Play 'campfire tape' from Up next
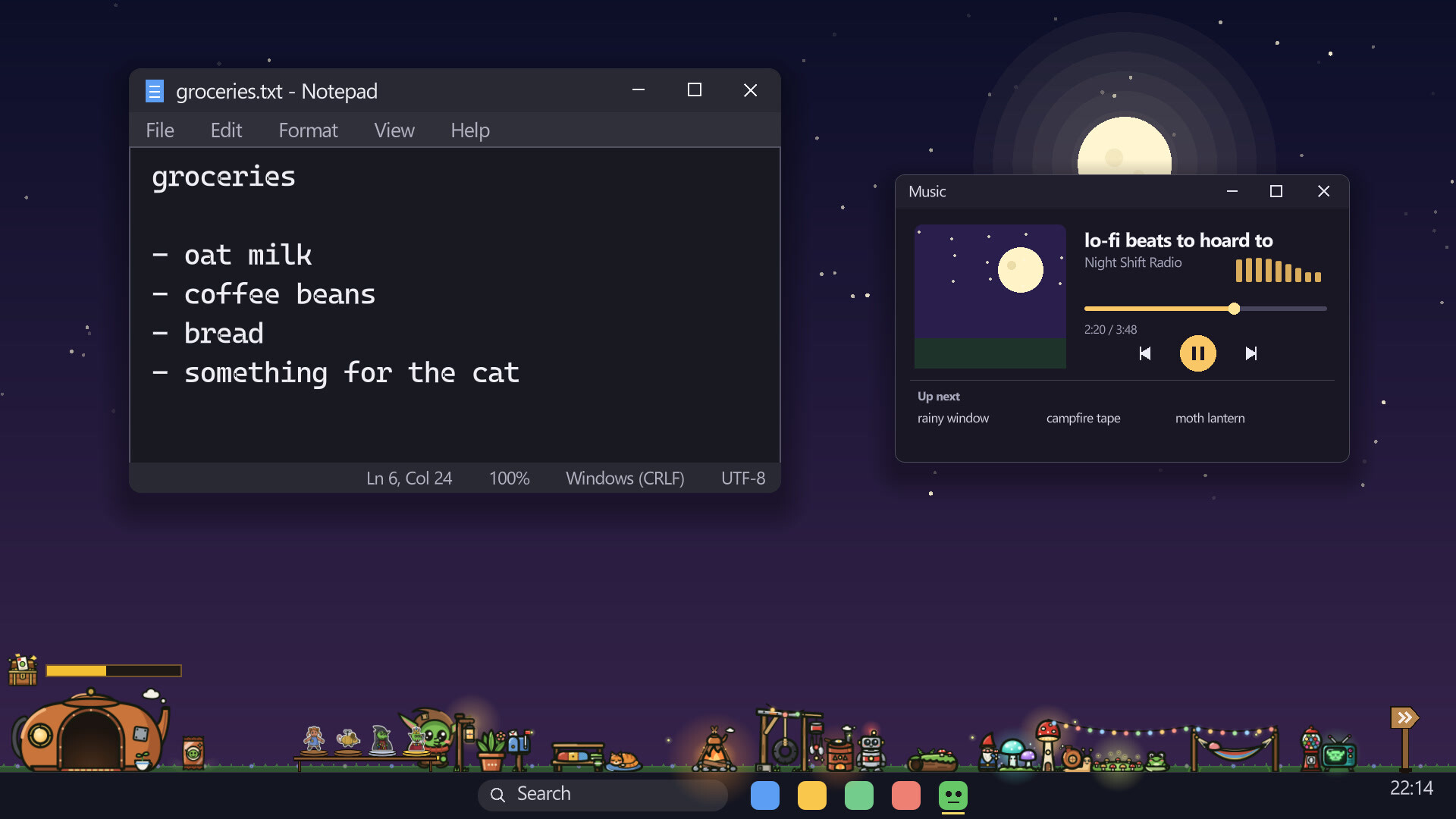 pyautogui.click(x=1083, y=418)
